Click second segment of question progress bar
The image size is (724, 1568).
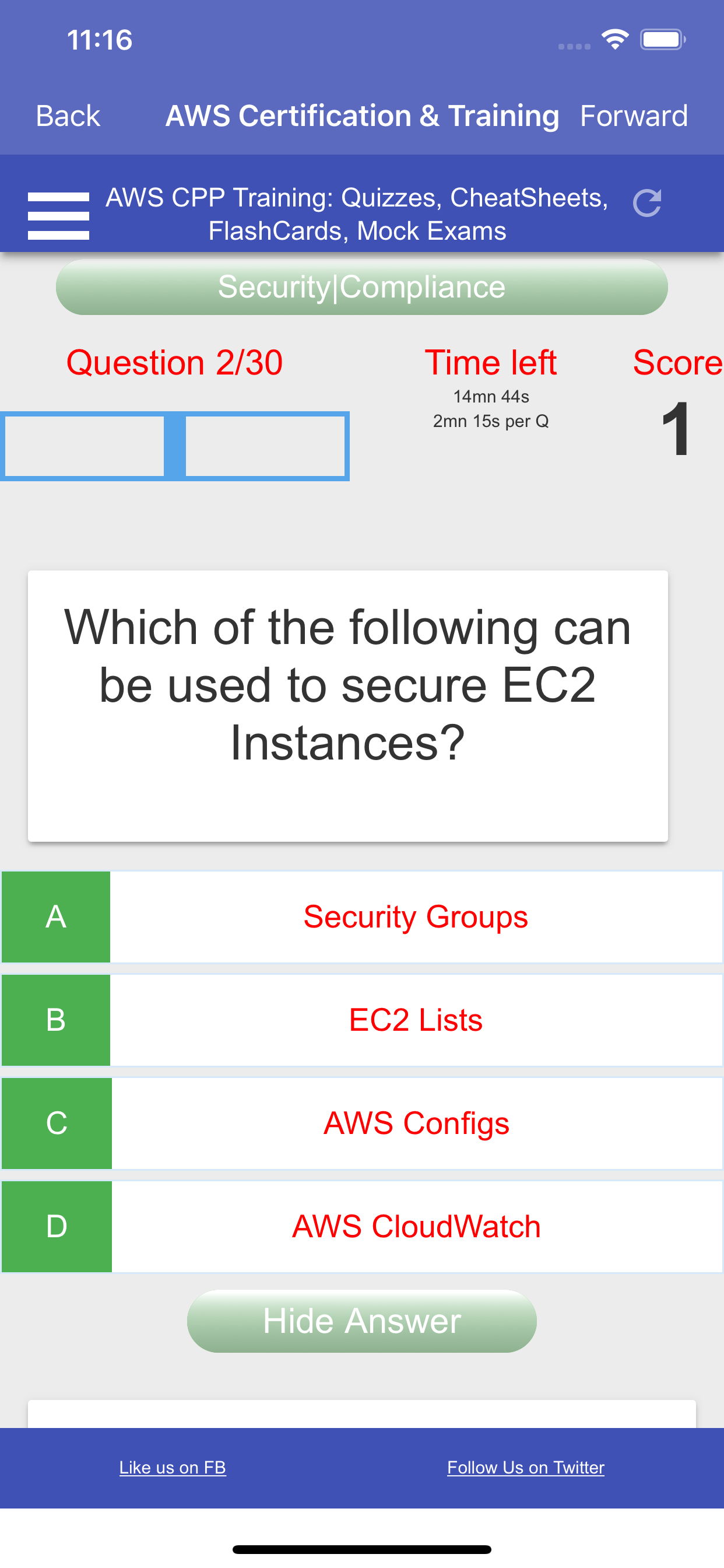[x=265, y=446]
